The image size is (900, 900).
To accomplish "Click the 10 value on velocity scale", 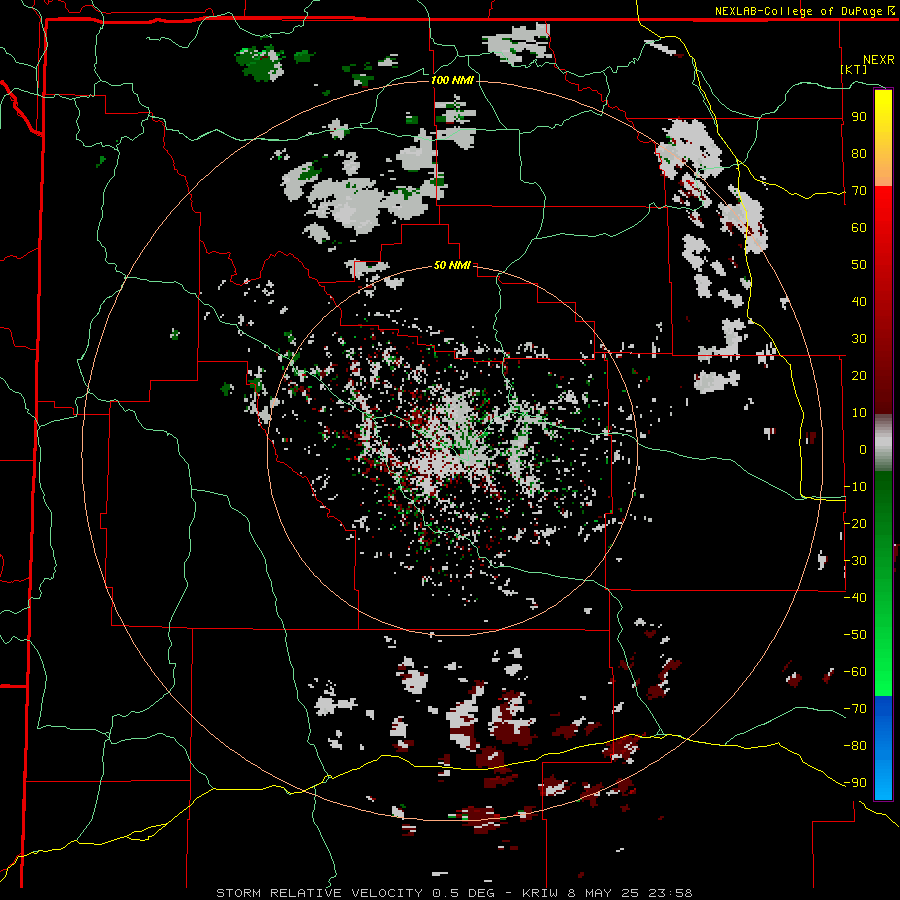I will [859, 413].
